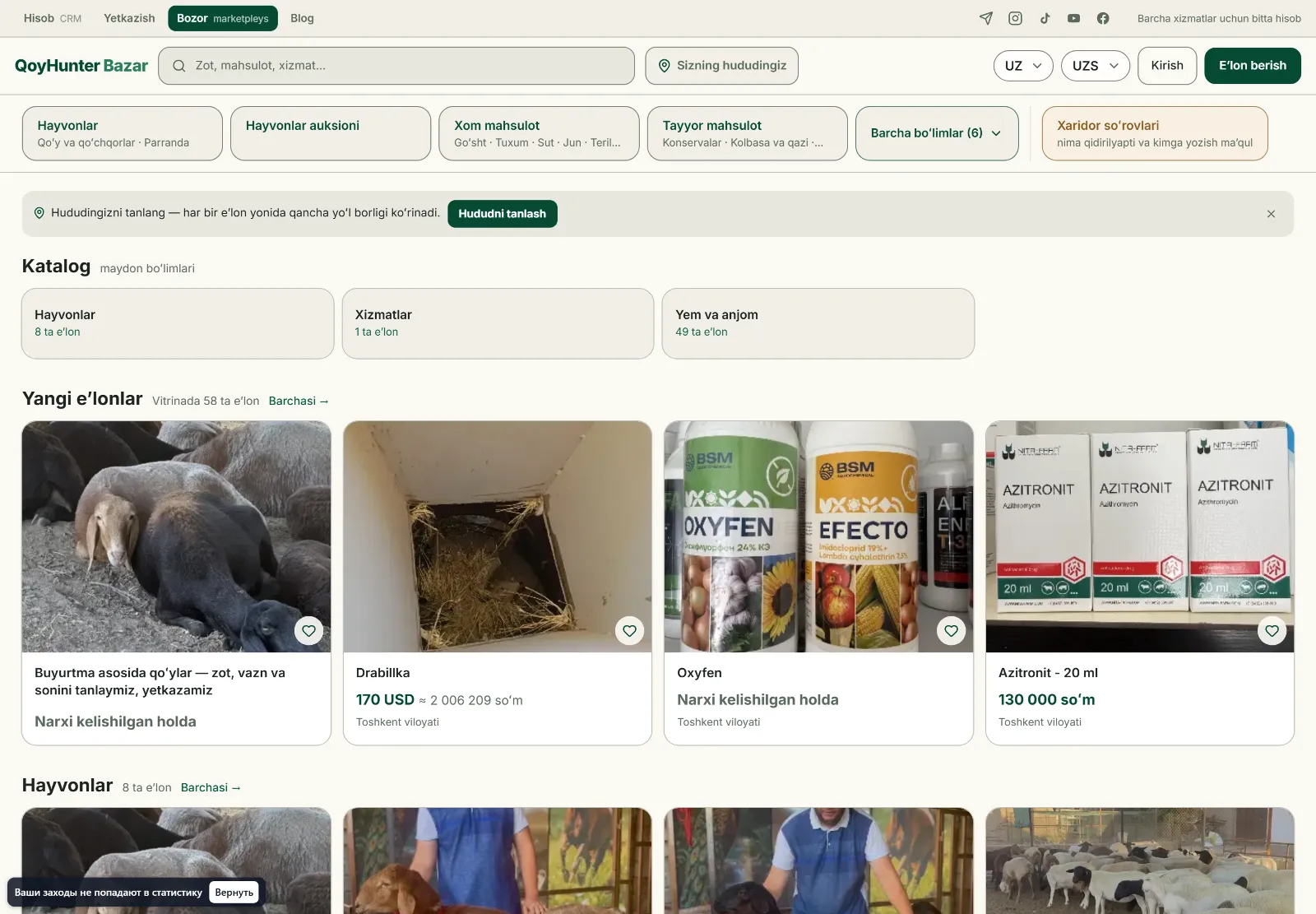Open Yem va anjom catalog card
The image size is (1316, 914).
click(x=818, y=323)
